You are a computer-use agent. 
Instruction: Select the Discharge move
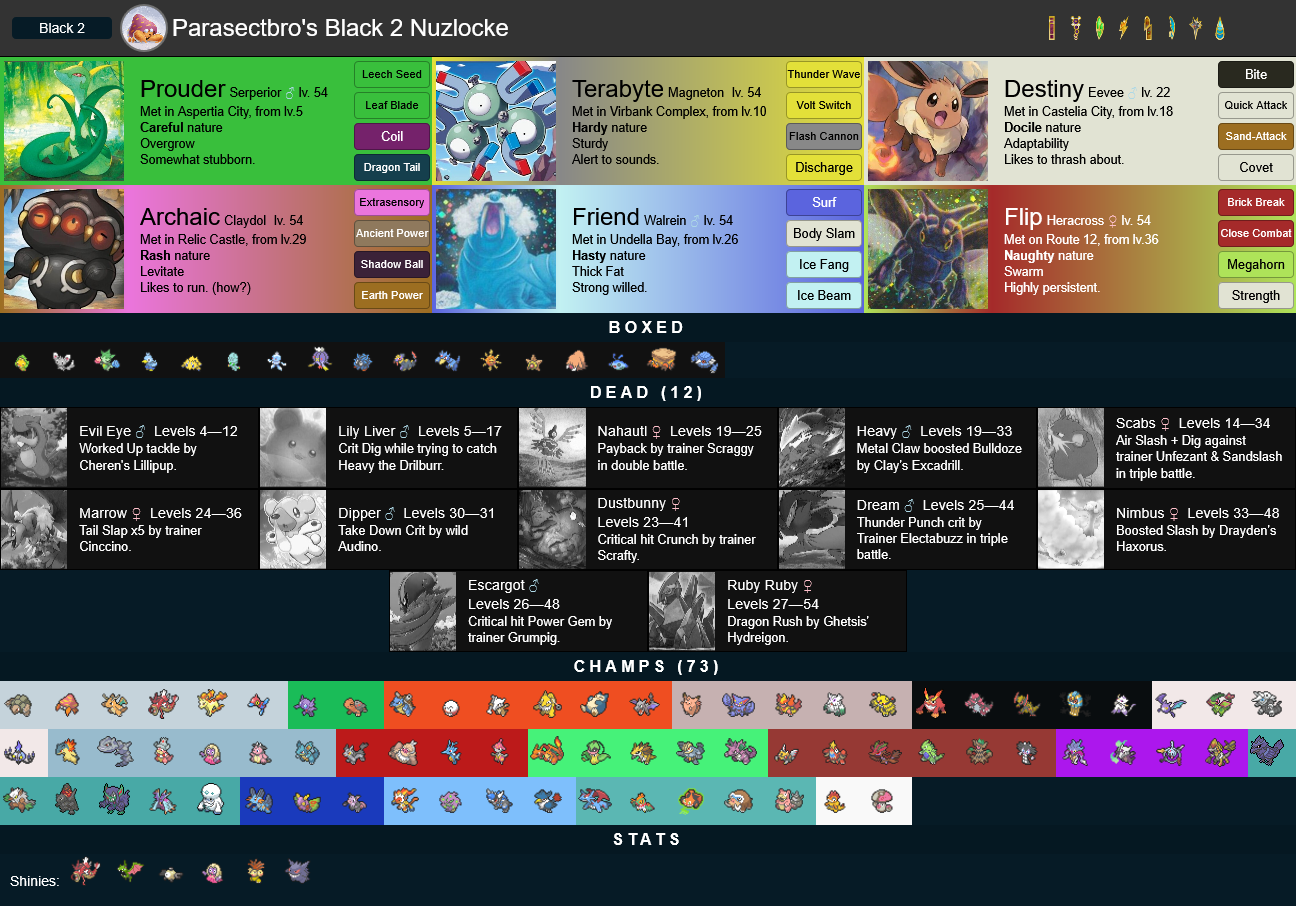[x=824, y=167]
